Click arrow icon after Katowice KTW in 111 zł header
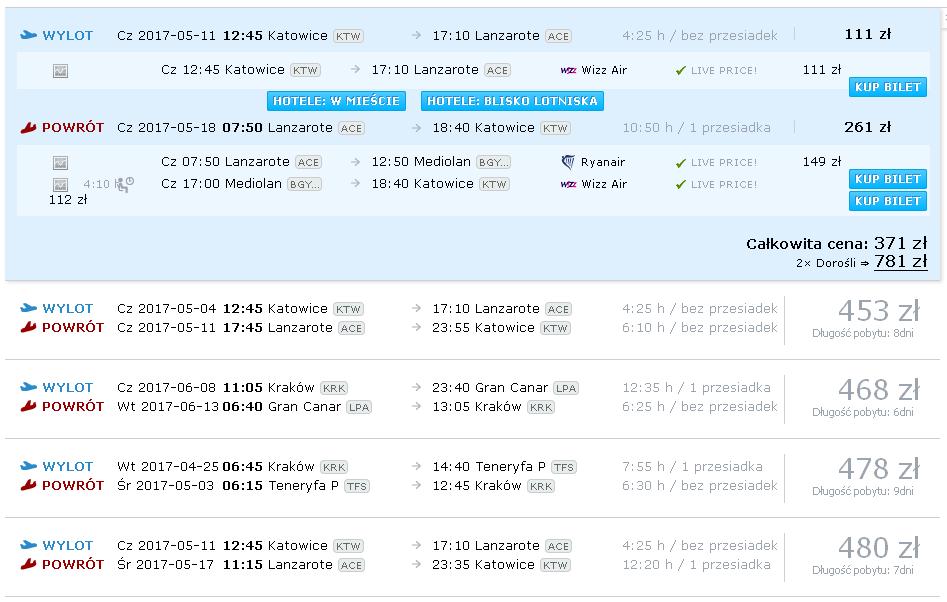Screen dimensions: 947x602 [416, 36]
